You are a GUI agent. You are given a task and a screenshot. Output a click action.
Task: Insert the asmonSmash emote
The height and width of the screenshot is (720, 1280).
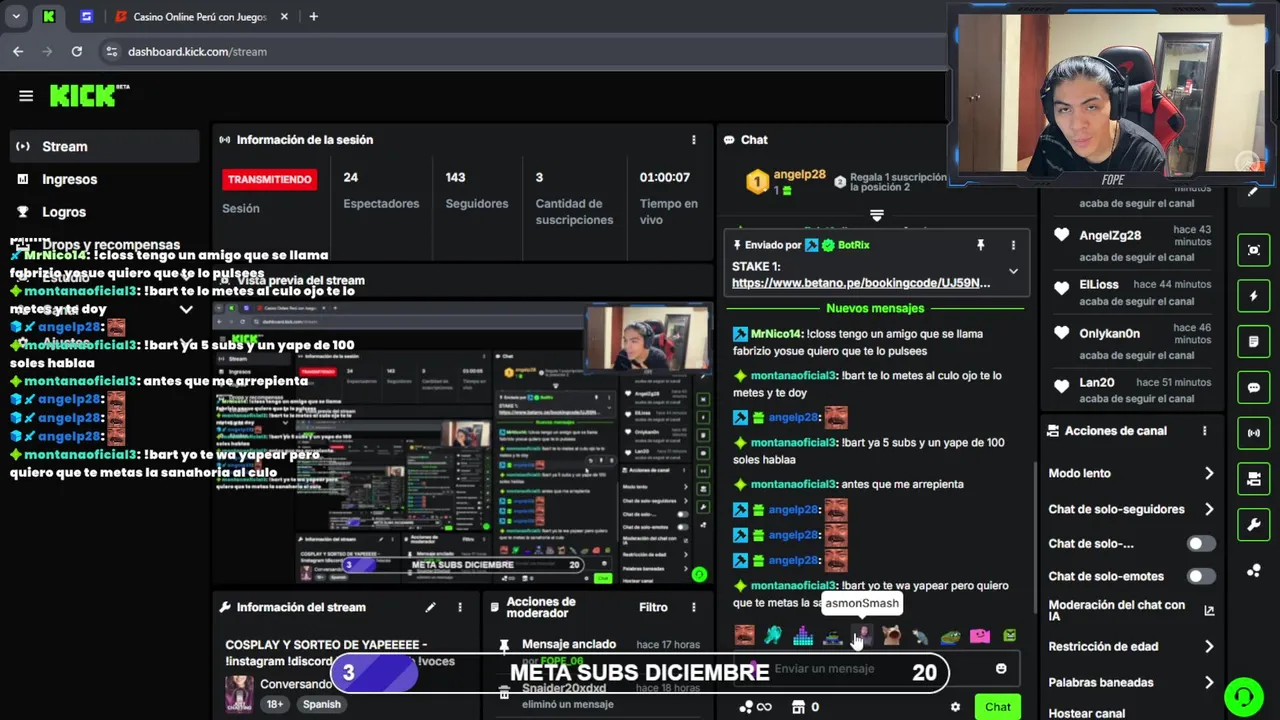point(862,635)
